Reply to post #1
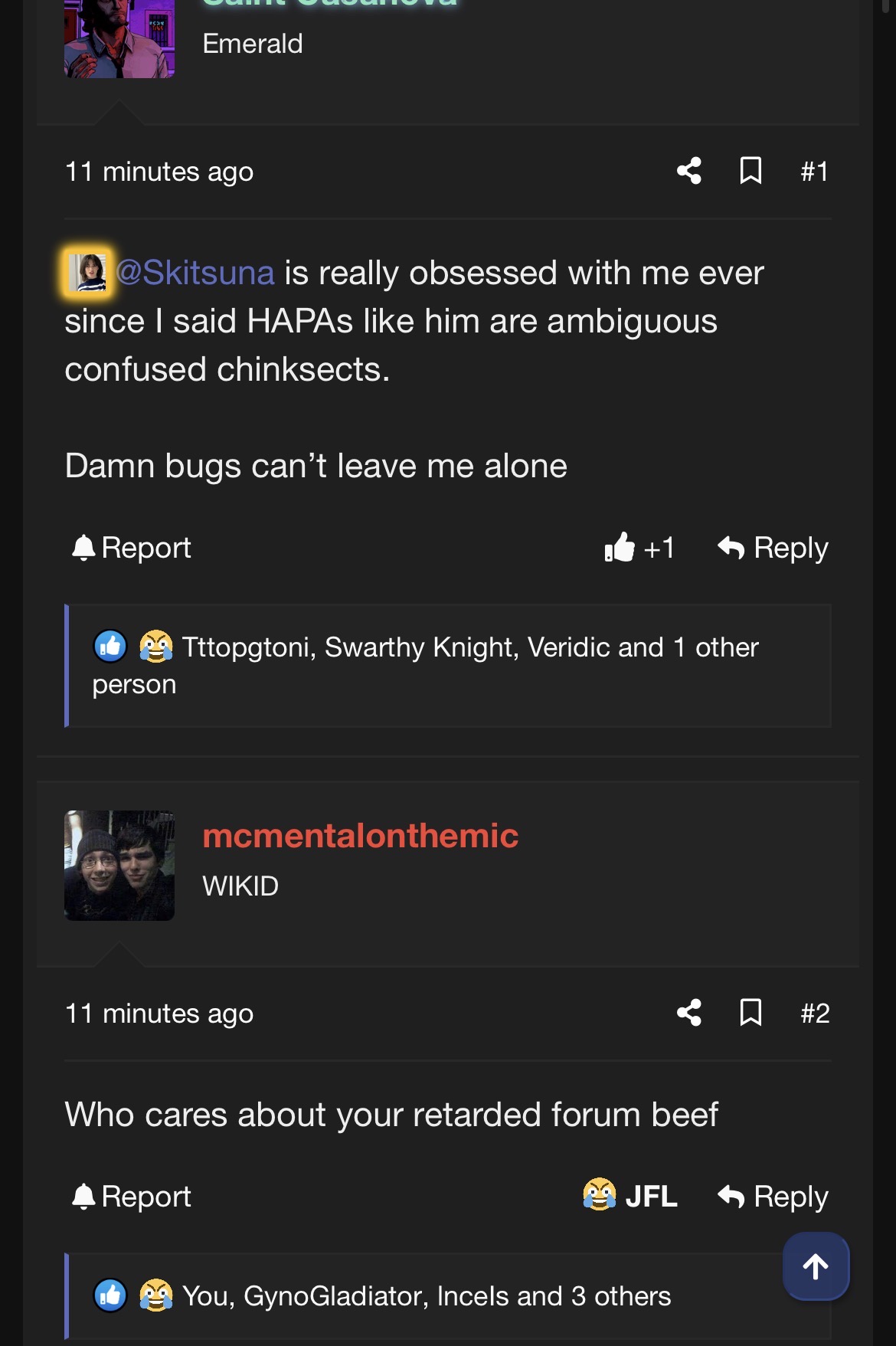The height and width of the screenshot is (1346, 896). 773,548
